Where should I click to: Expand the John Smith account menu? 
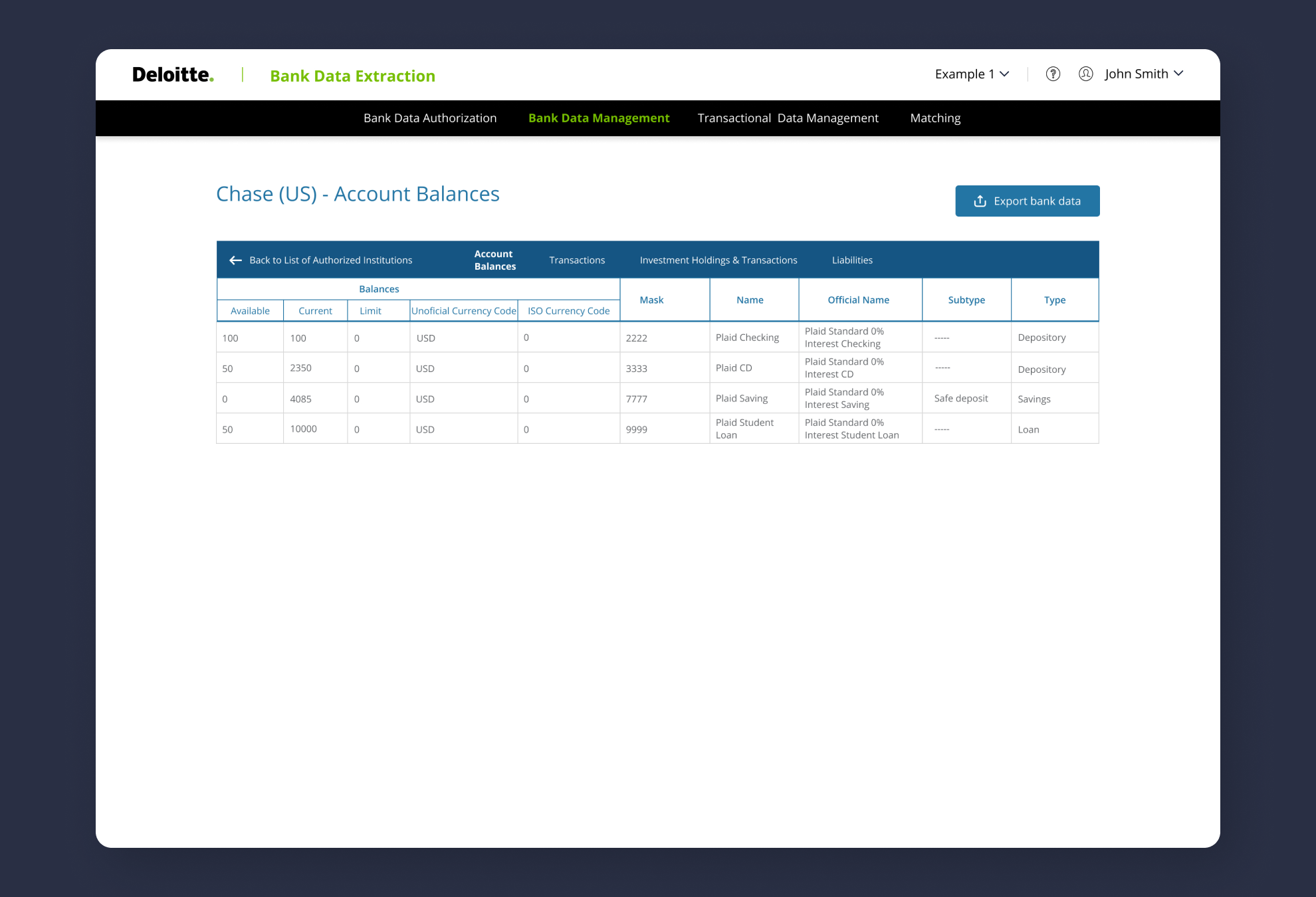pyautogui.click(x=1144, y=74)
